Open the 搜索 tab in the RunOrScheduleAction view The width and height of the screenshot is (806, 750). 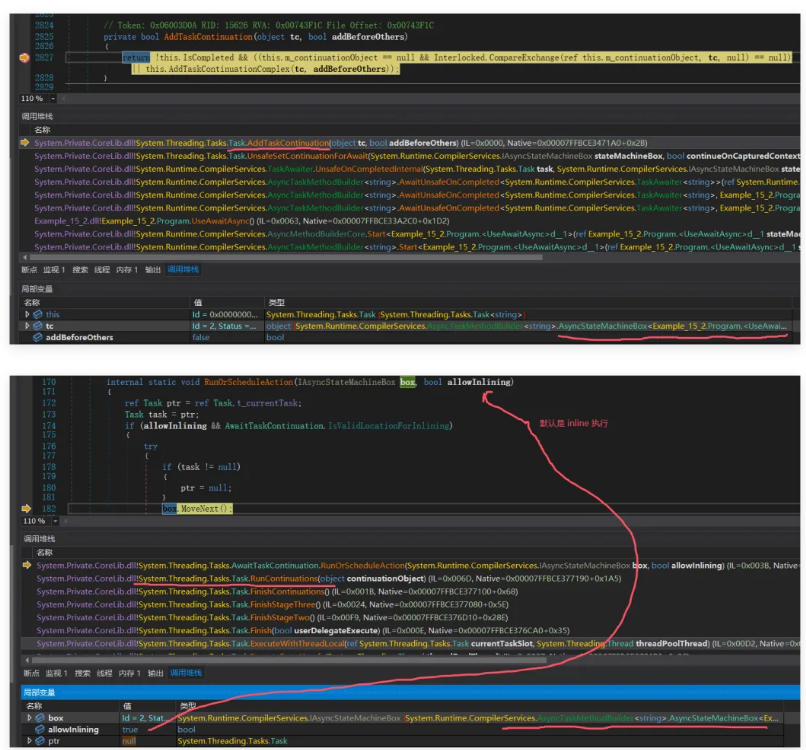[82, 673]
